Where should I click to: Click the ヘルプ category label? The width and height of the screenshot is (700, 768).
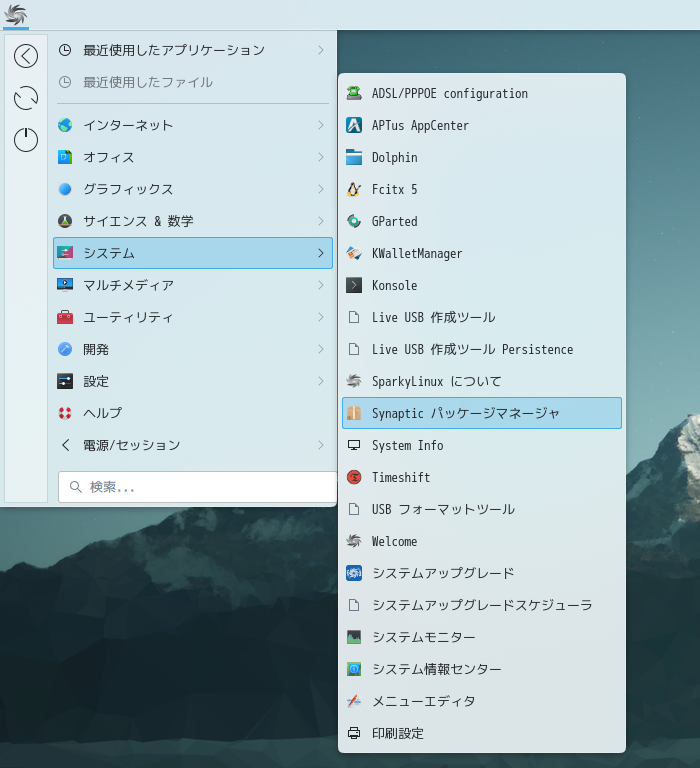click(x=102, y=413)
